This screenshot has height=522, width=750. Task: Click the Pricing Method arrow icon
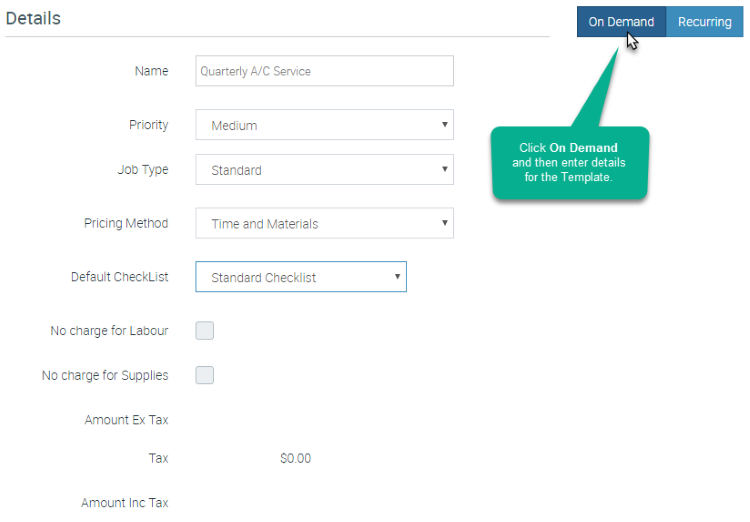444,222
